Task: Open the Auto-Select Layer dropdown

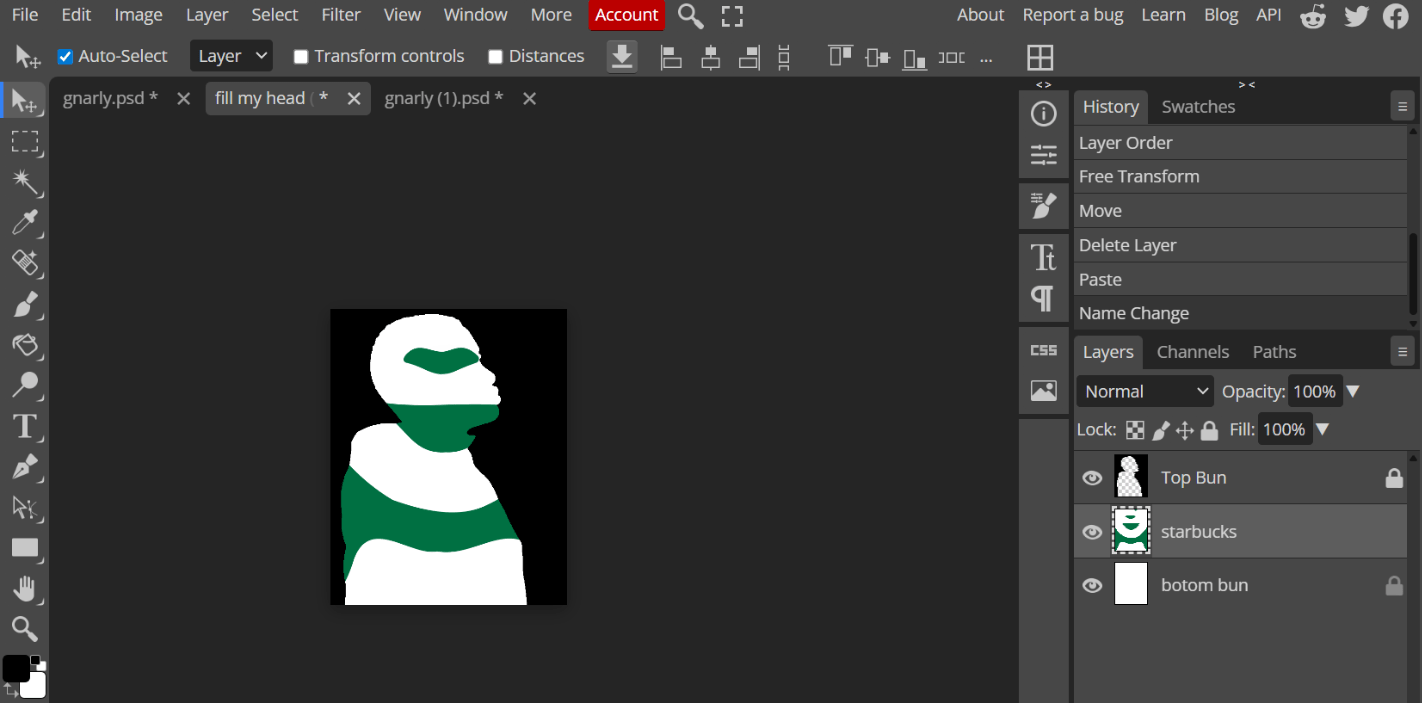Action: [x=231, y=56]
